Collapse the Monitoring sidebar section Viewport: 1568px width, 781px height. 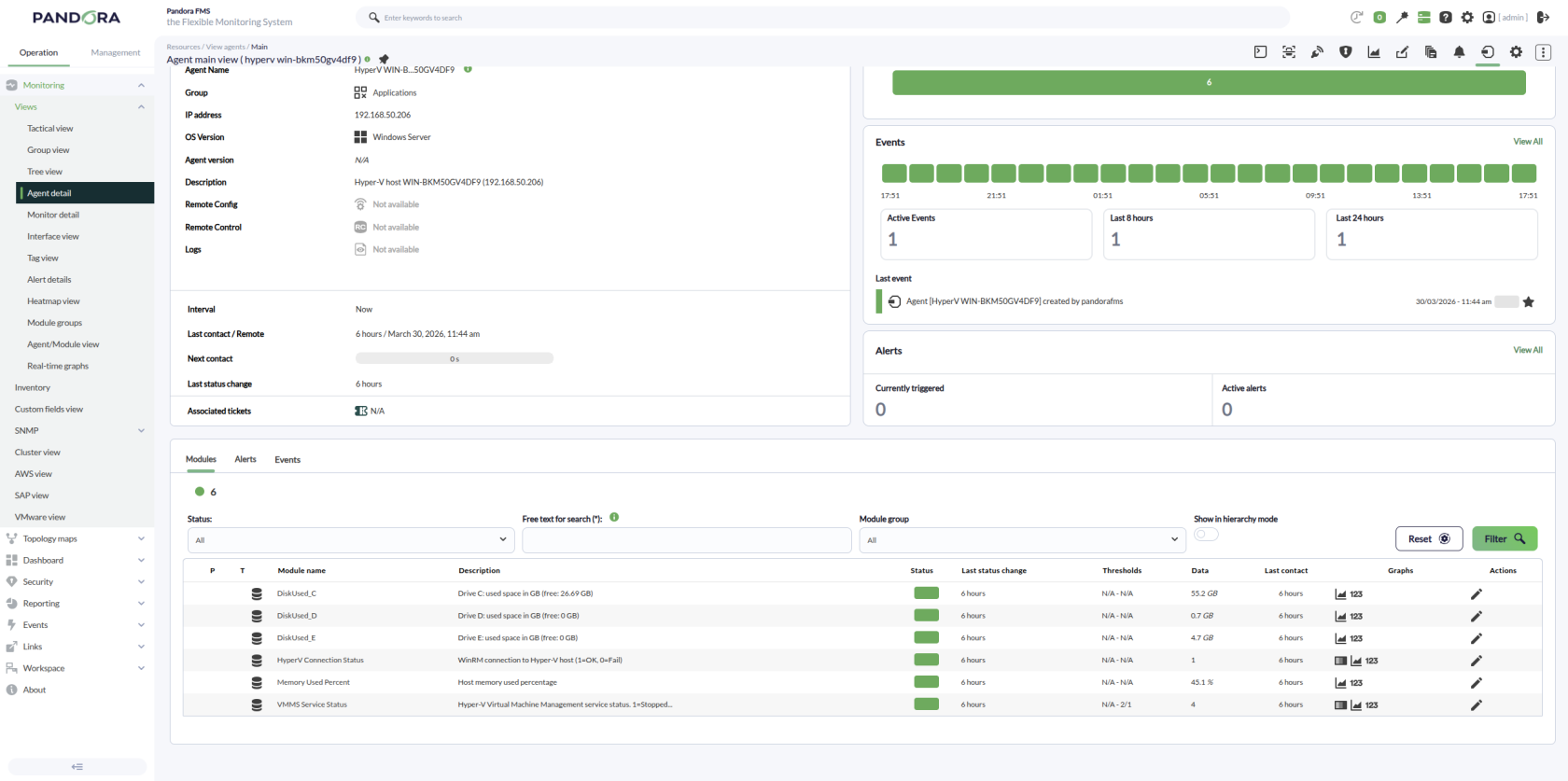(76, 85)
